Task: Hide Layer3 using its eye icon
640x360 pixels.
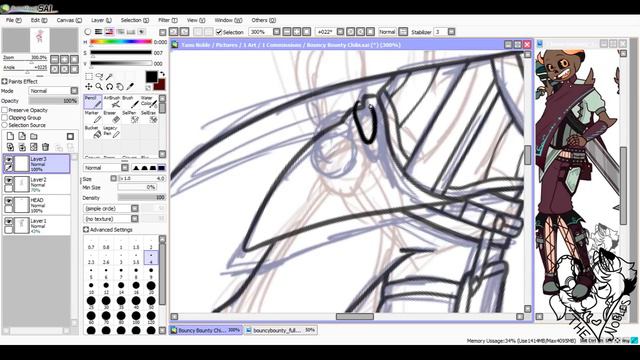Action: tap(9, 160)
